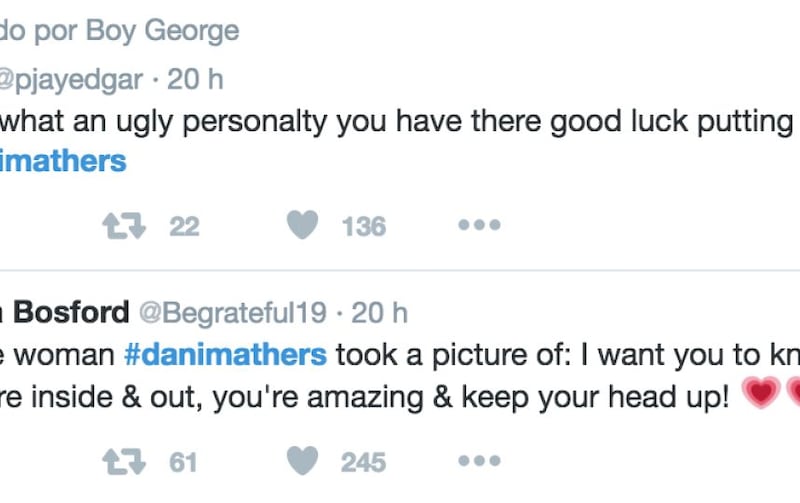The height and width of the screenshot is (503, 800).
Task: Open the hashtag link ending in imathers
Action: click(x=63, y=162)
